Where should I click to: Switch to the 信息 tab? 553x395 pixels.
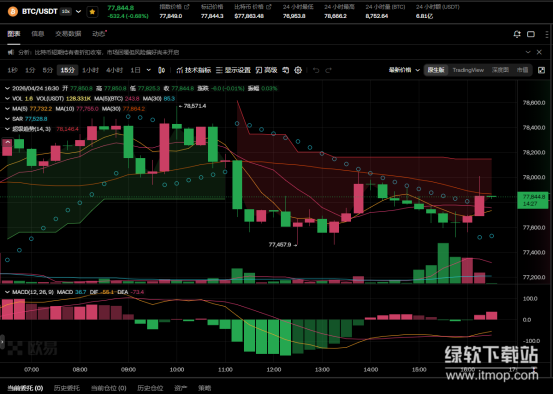point(38,34)
